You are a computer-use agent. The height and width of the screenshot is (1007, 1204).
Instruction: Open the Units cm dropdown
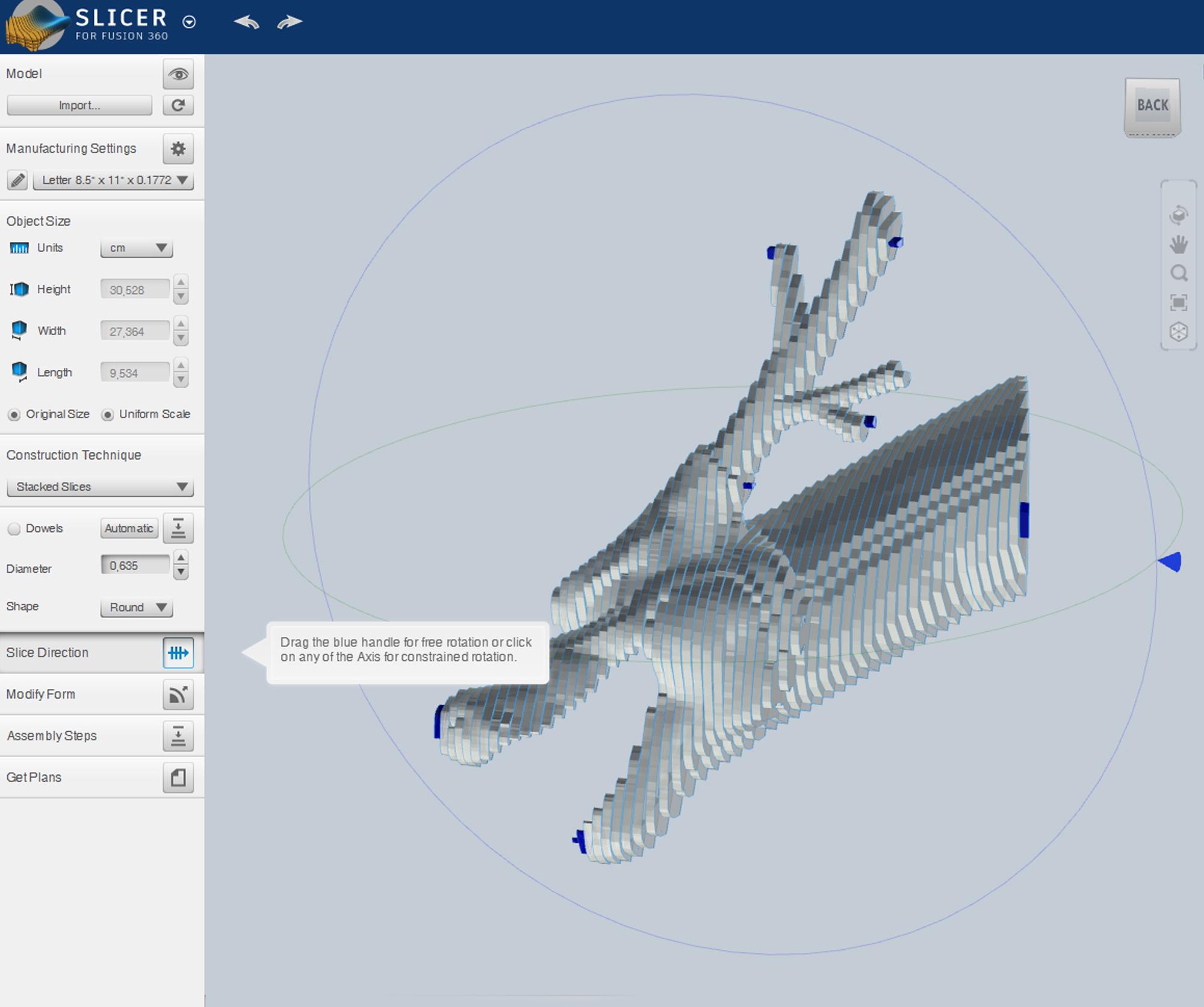click(137, 248)
